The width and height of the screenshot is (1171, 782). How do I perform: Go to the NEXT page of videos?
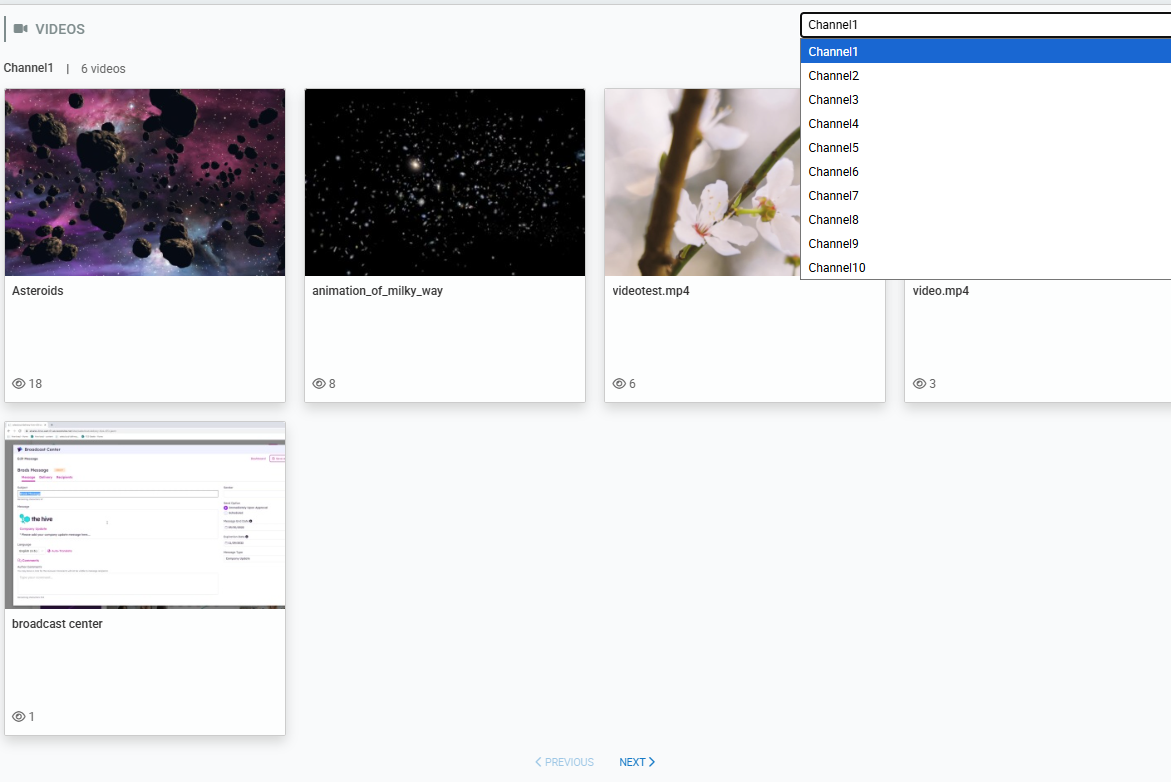click(x=637, y=762)
